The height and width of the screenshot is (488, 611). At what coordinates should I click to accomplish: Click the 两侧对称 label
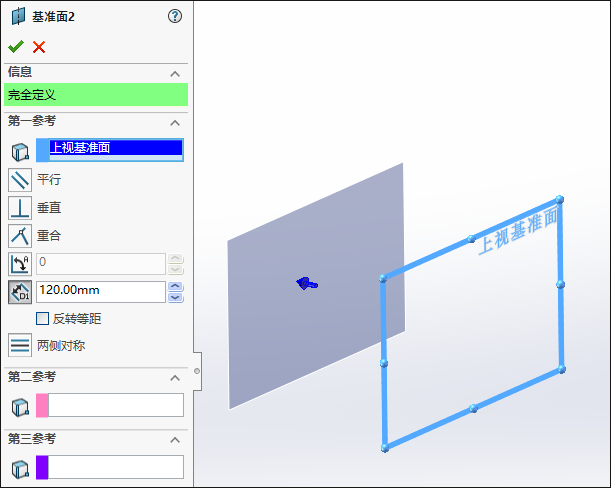61,345
